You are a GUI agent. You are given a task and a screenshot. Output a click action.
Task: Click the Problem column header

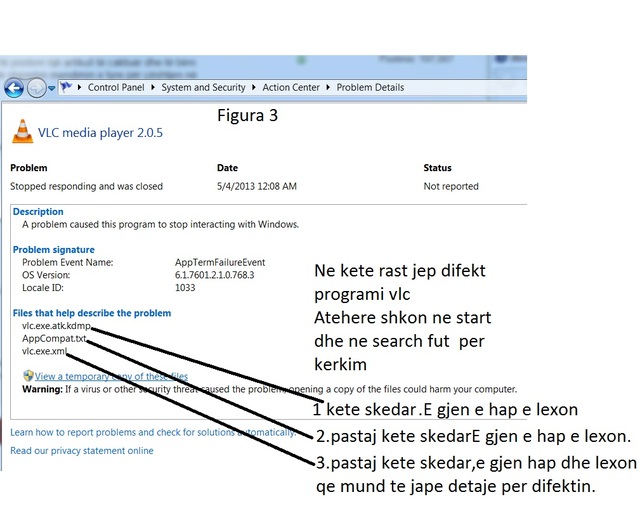coord(29,168)
